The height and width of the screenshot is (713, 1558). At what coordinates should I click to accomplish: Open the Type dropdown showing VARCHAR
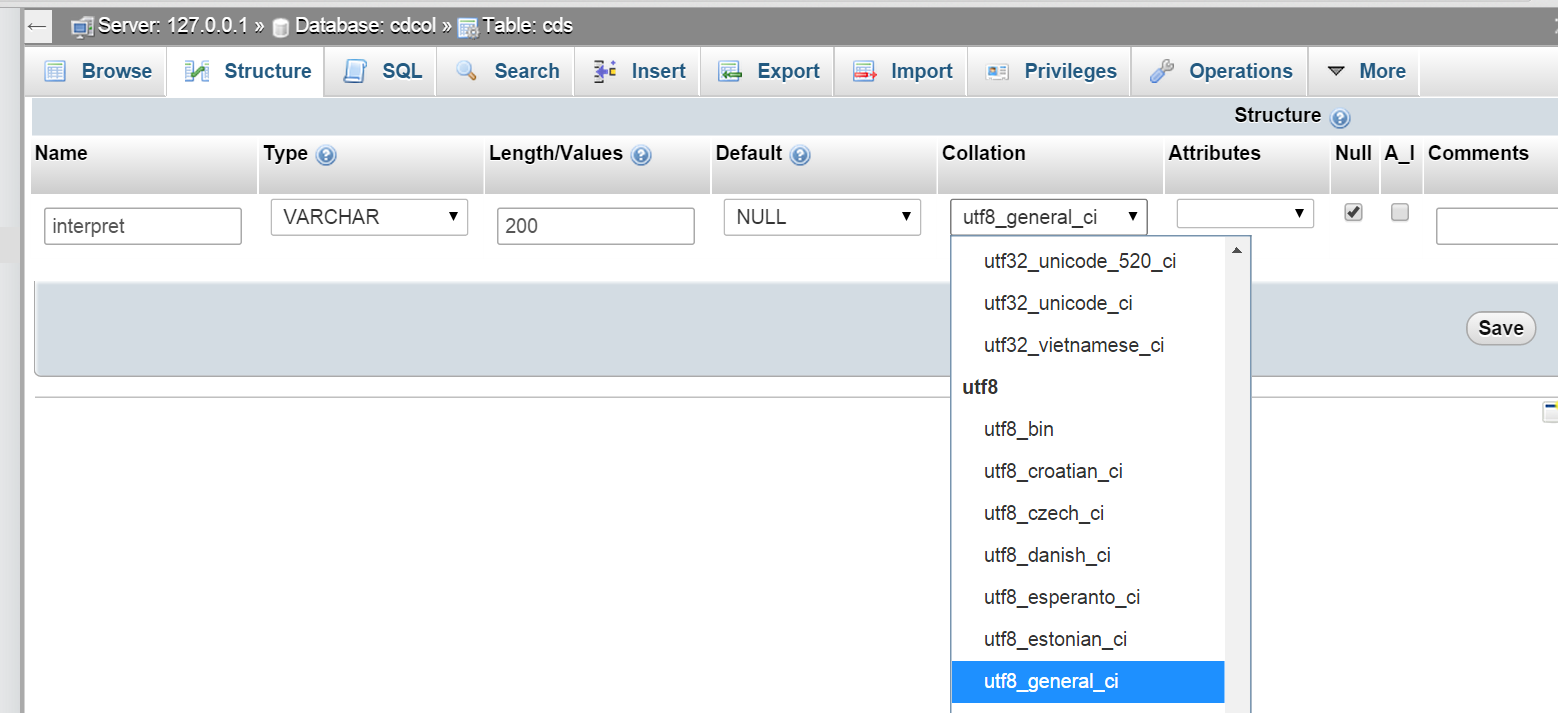[369, 217]
